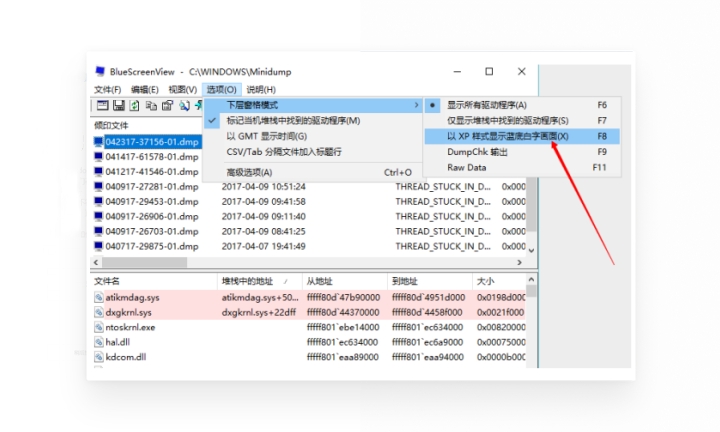Click the icon beside 040717-29875-01.dmp
The width and height of the screenshot is (720, 432).
pos(98,246)
